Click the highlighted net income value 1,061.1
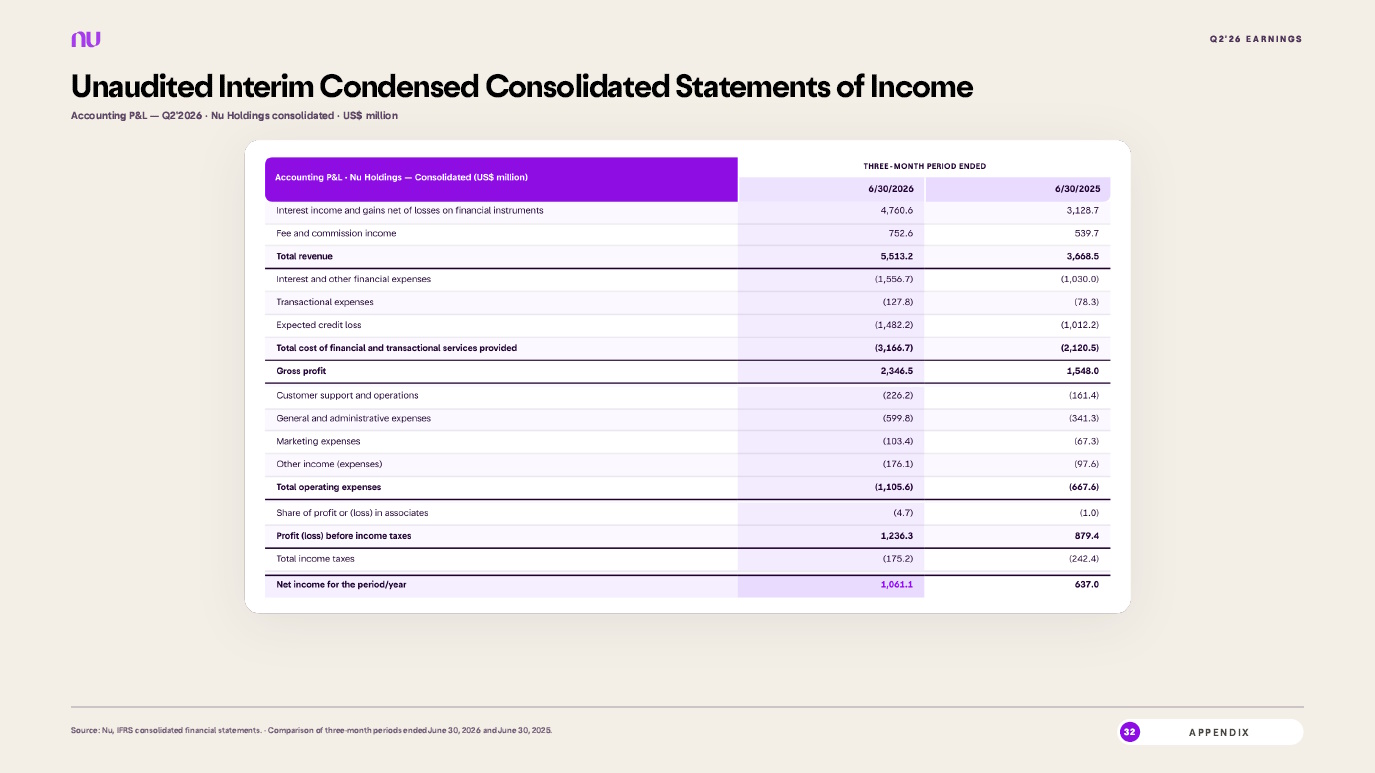Viewport: 1375px width, 773px height. tap(896, 584)
